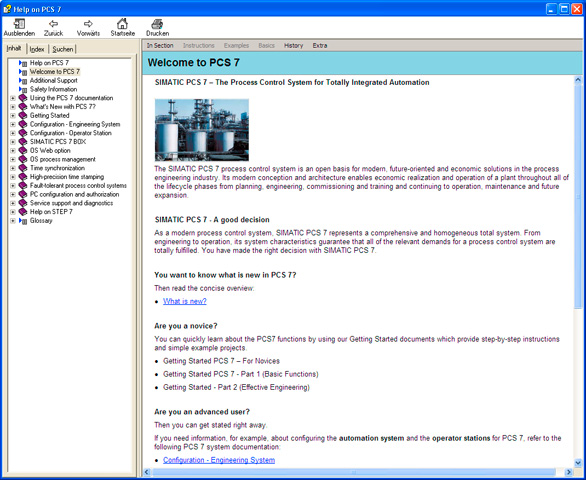Click the Help on PCS 7 titlebar icon
586x480 pixels.
coord(7,8)
